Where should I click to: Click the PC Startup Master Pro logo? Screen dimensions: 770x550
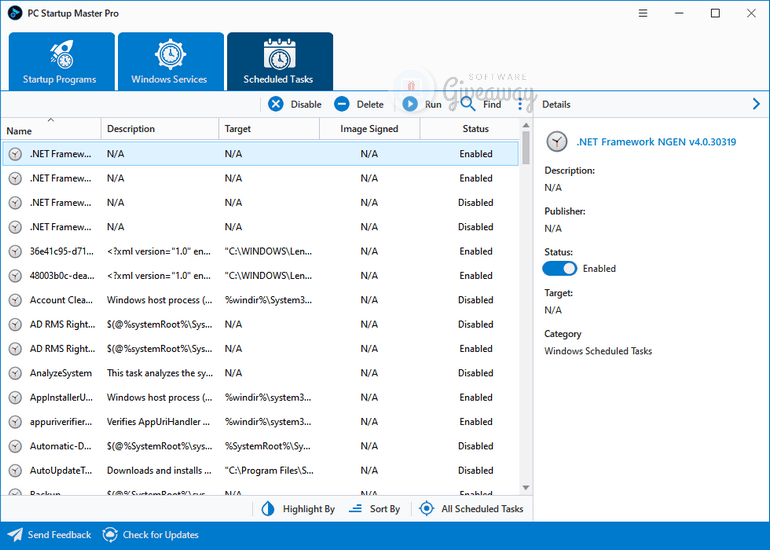pos(15,13)
